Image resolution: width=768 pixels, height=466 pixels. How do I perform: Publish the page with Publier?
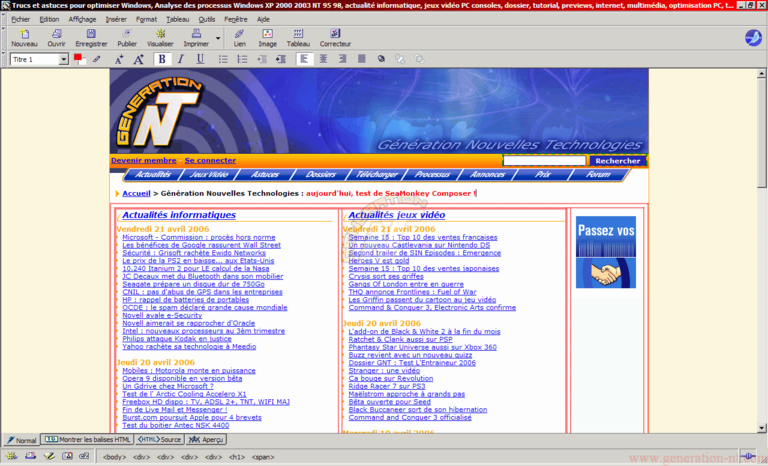coord(127,38)
